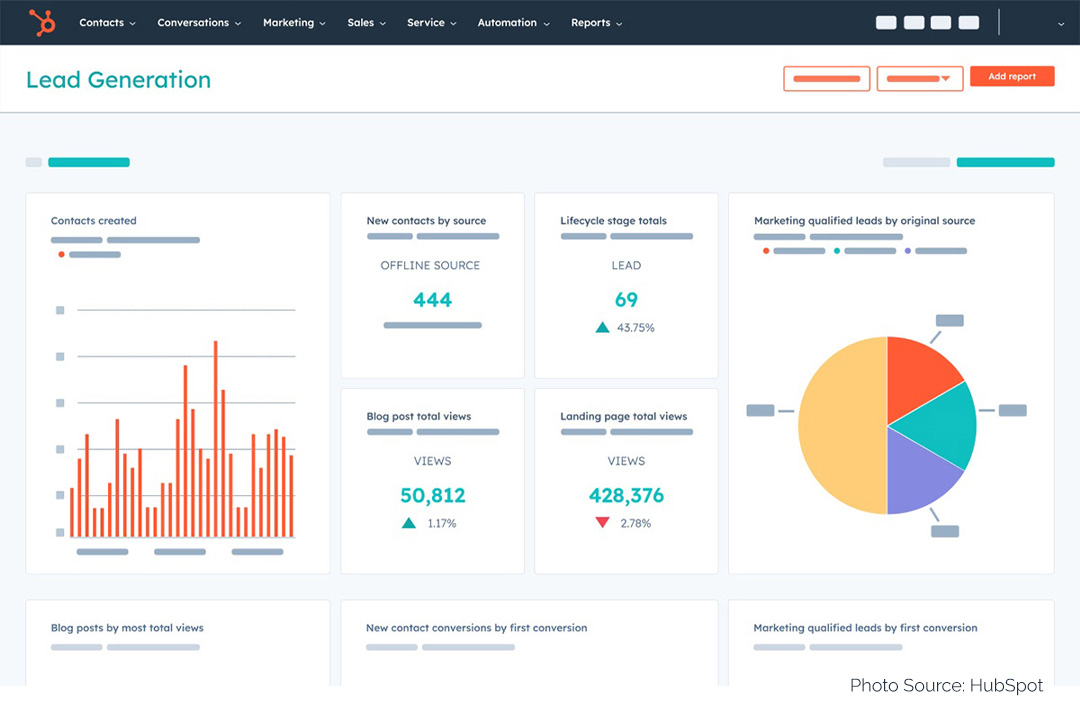
Task: Open the Automation menu
Action: click(508, 22)
